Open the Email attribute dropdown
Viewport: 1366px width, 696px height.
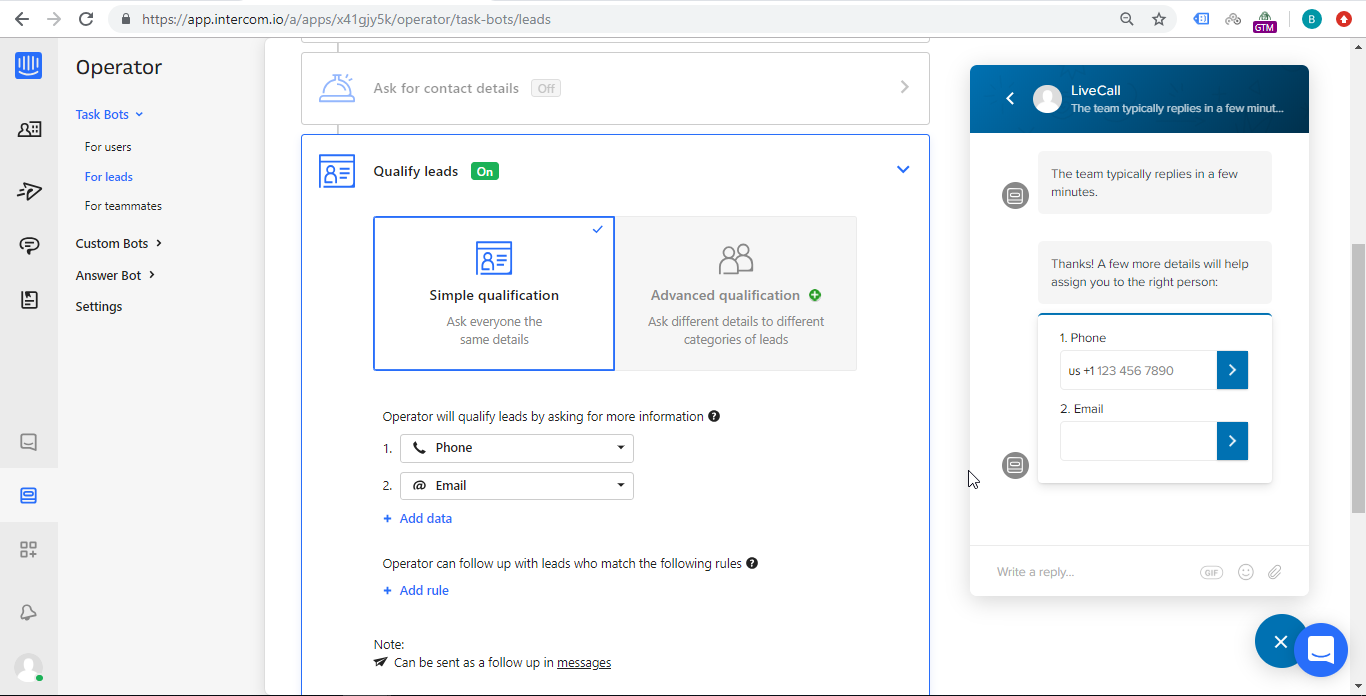tap(517, 486)
